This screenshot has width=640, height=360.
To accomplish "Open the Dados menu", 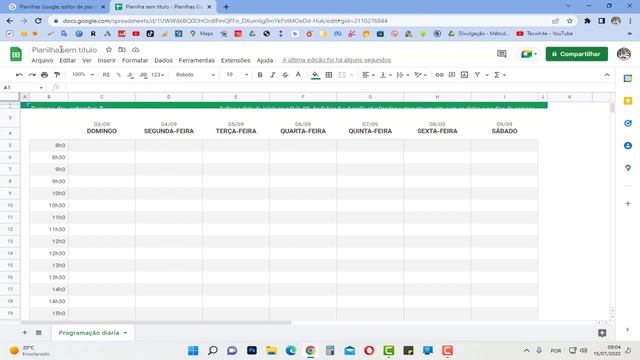I will 163,60.
